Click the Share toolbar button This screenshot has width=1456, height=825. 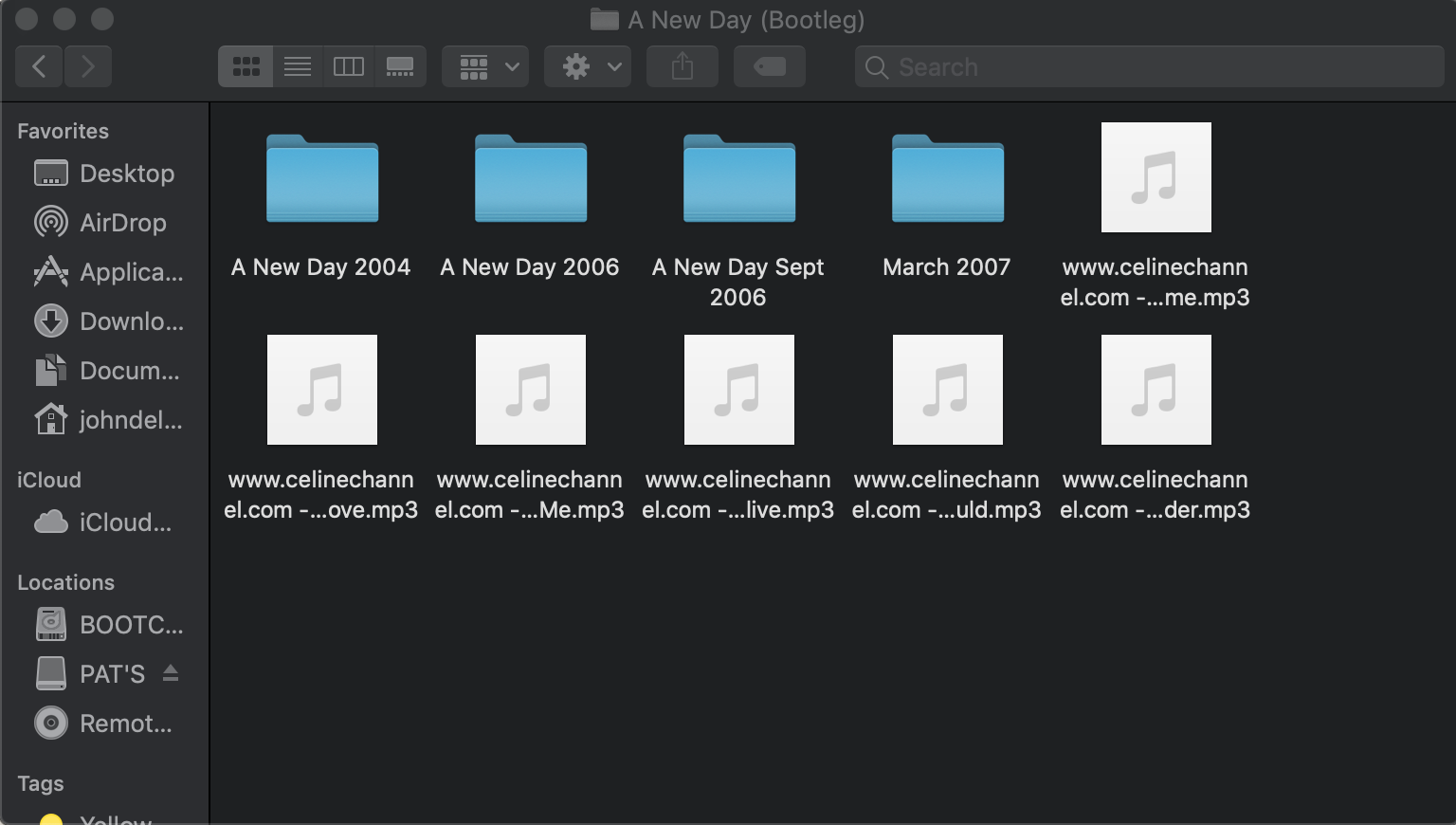coord(682,66)
